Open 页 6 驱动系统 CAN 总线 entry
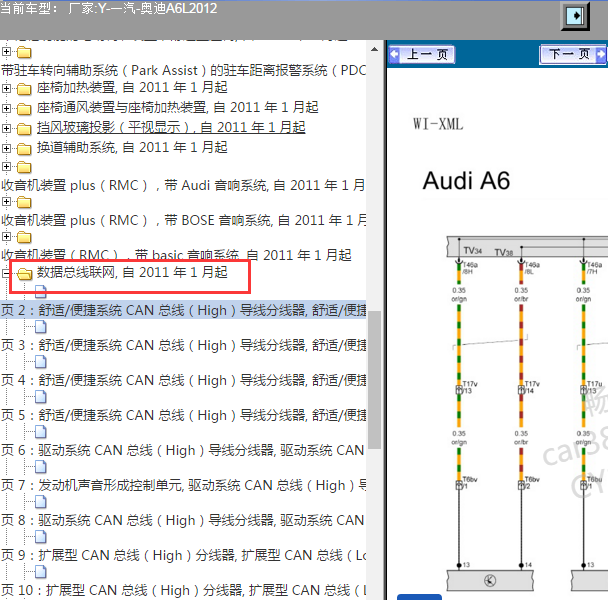Image resolution: width=608 pixels, height=600 pixels. pyautogui.click(x=183, y=450)
